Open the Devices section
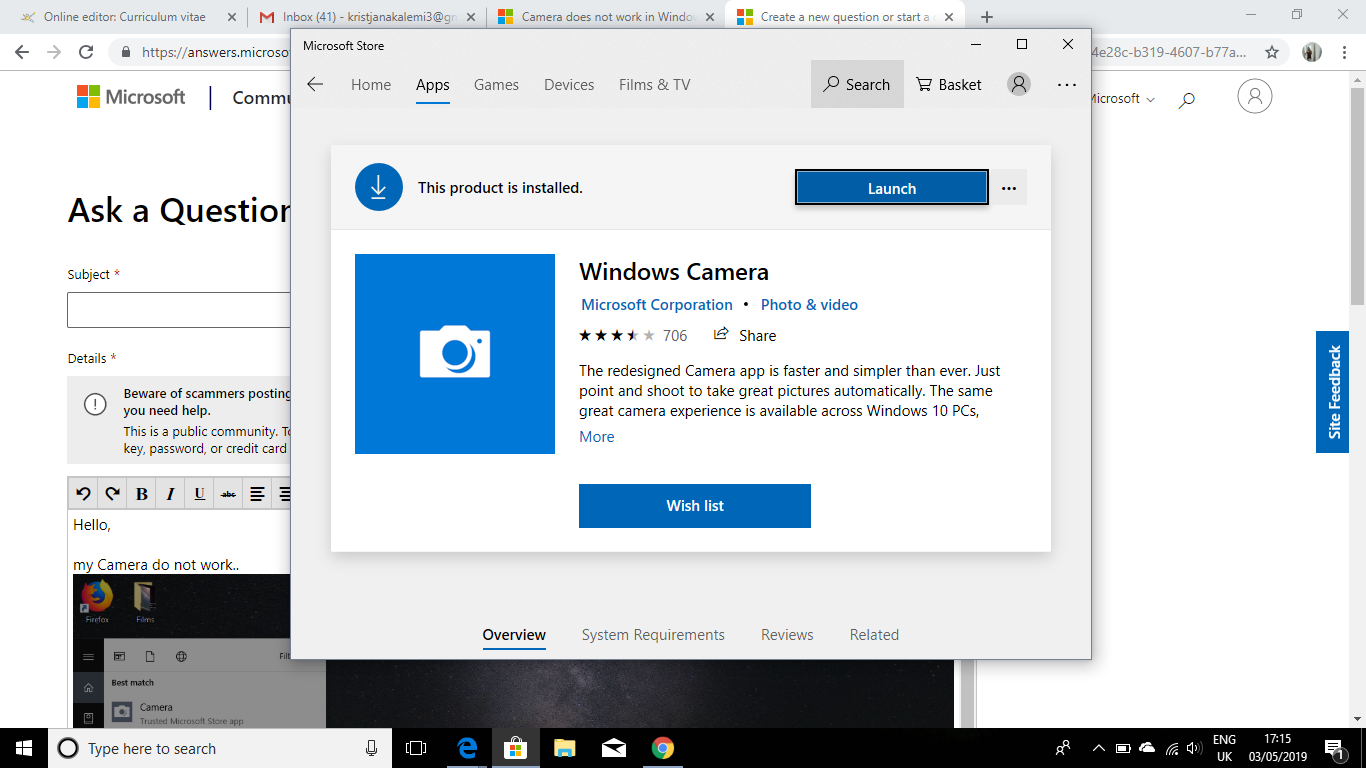 [x=569, y=85]
